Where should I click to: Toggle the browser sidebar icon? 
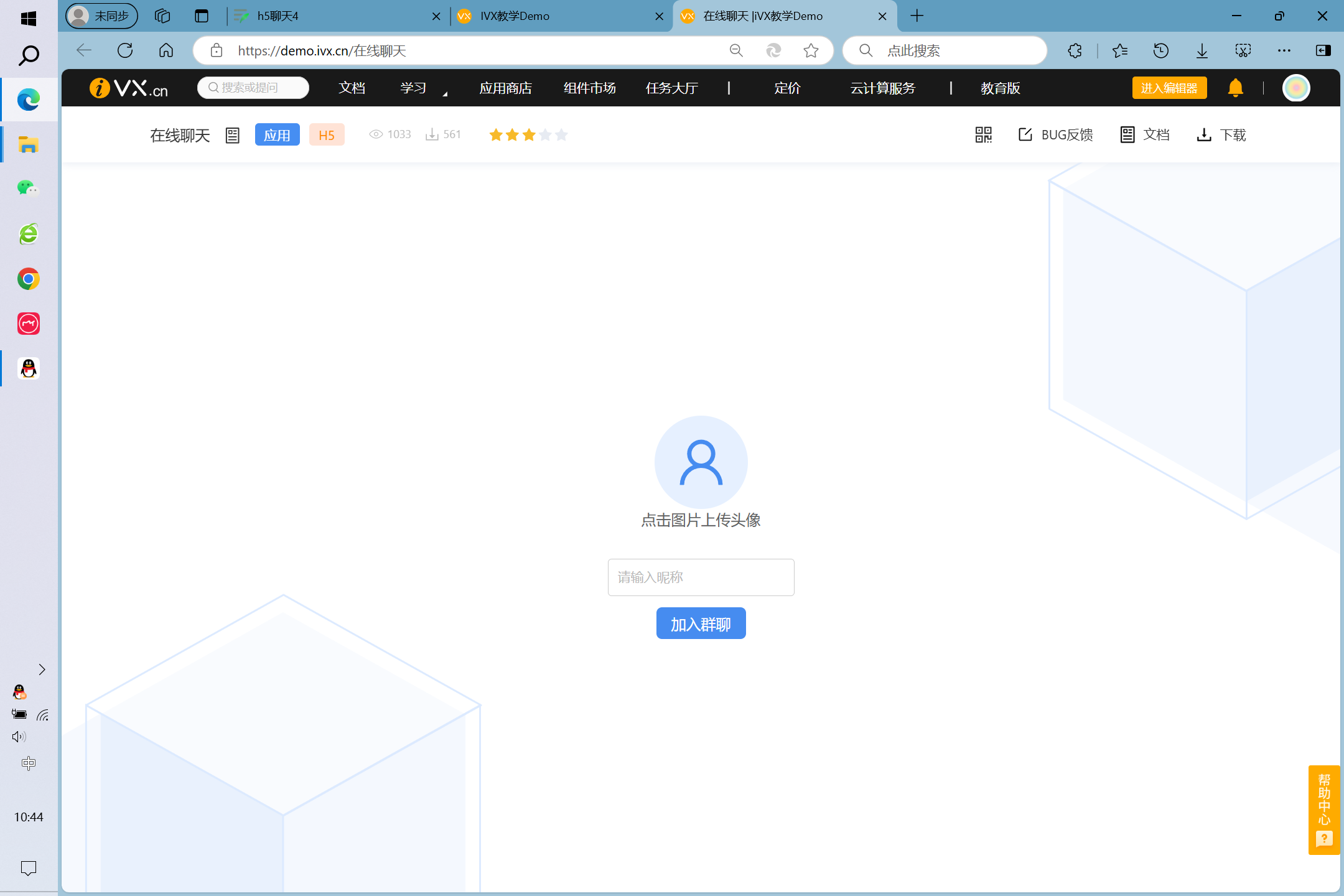click(x=1323, y=50)
